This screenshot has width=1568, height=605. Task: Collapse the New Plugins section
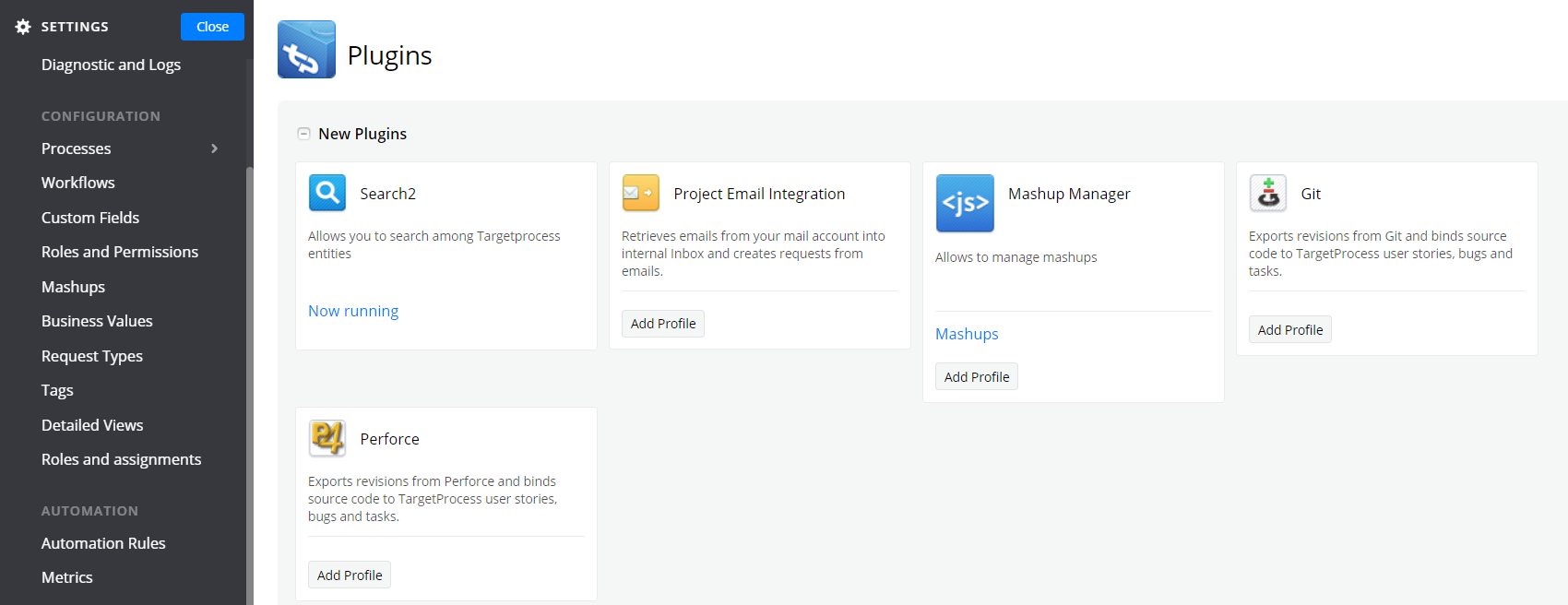(x=303, y=134)
